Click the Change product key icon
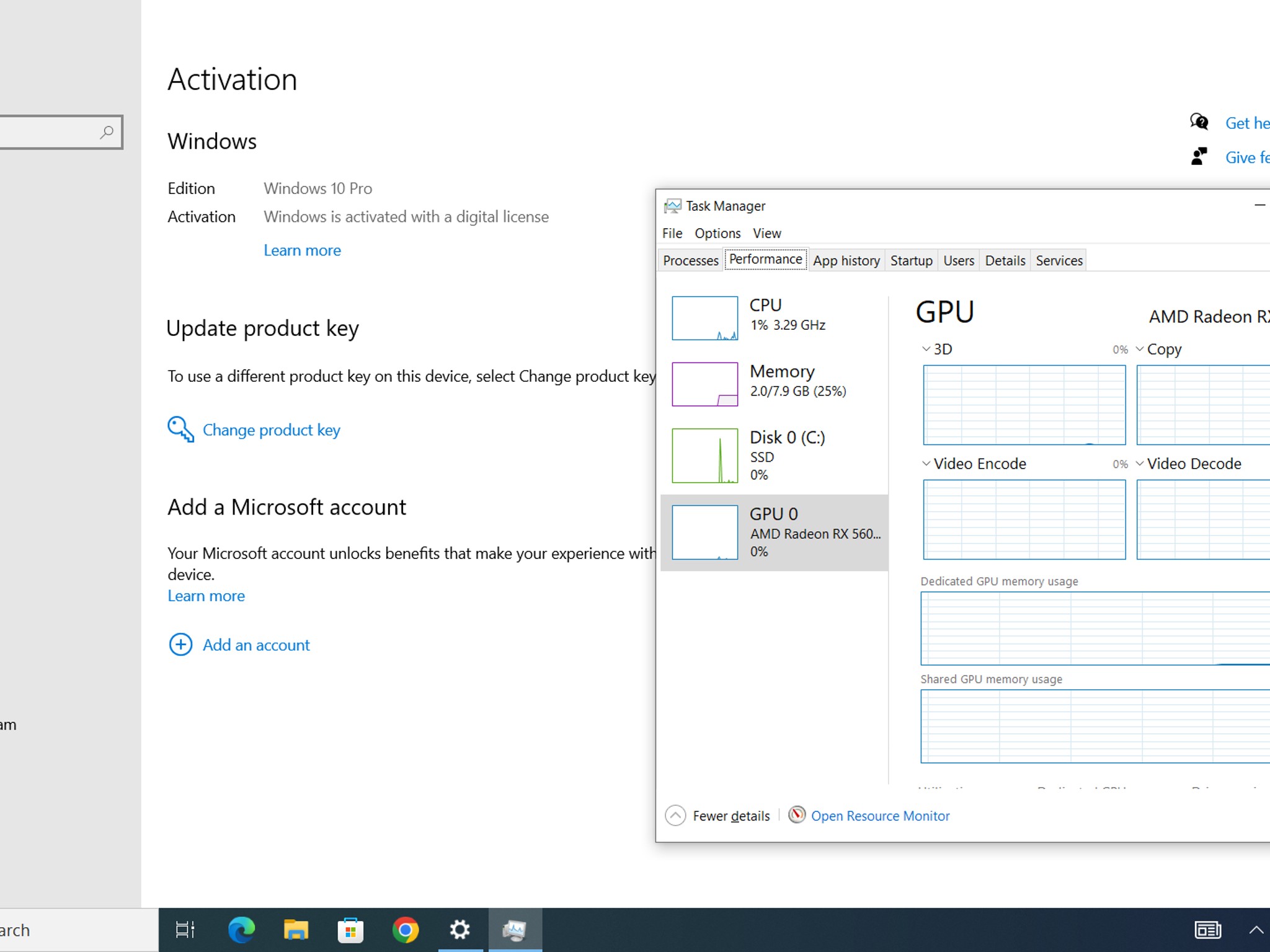Viewport: 1270px width, 952px height. pyautogui.click(x=180, y=429)
